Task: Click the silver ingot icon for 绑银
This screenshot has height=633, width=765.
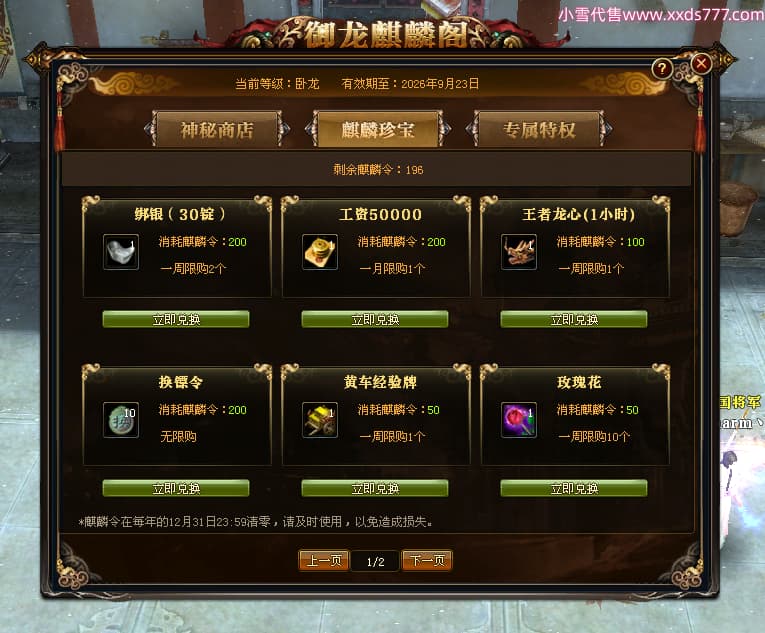Action: (x=121, y=252)
